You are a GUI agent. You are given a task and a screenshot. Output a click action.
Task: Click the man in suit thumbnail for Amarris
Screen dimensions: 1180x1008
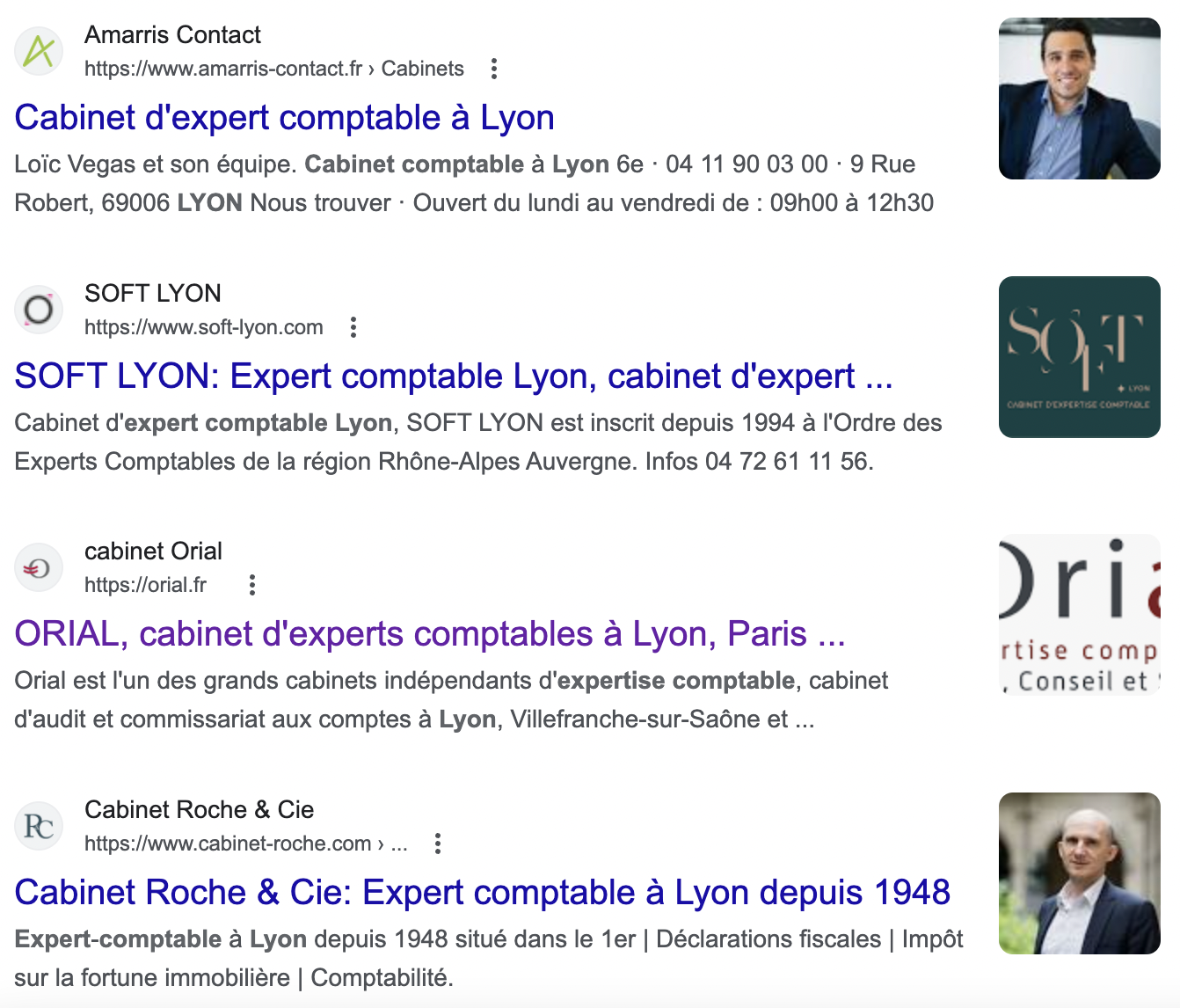point(1080,99)
